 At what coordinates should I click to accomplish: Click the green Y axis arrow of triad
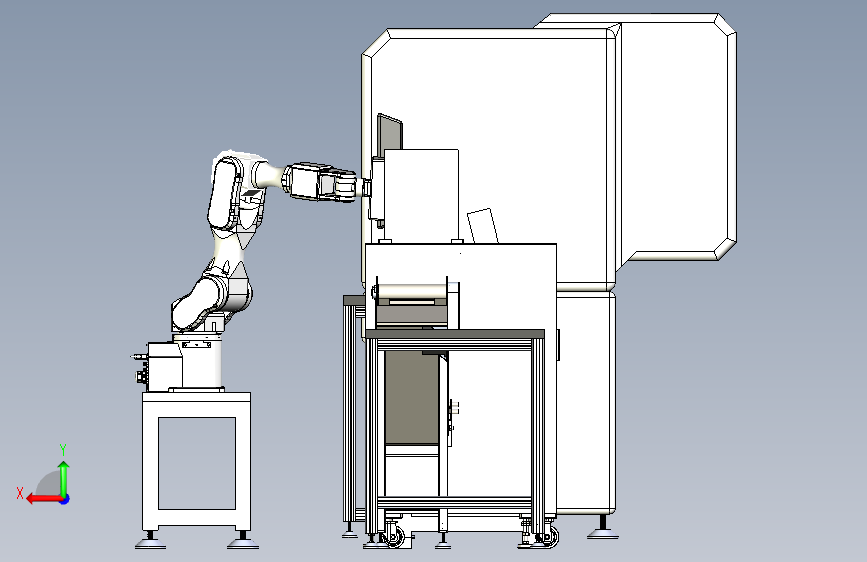(x=64, y=478)
